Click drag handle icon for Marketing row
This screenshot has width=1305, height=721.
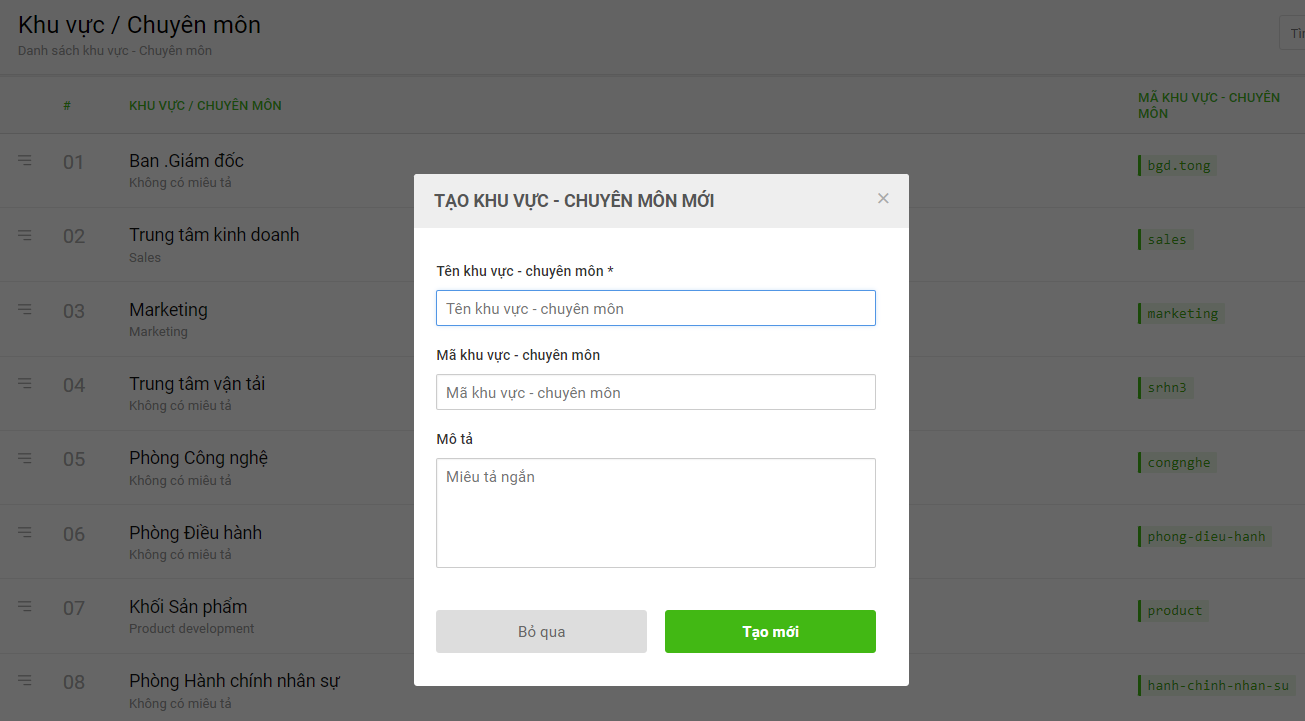[x=25, y=309]
